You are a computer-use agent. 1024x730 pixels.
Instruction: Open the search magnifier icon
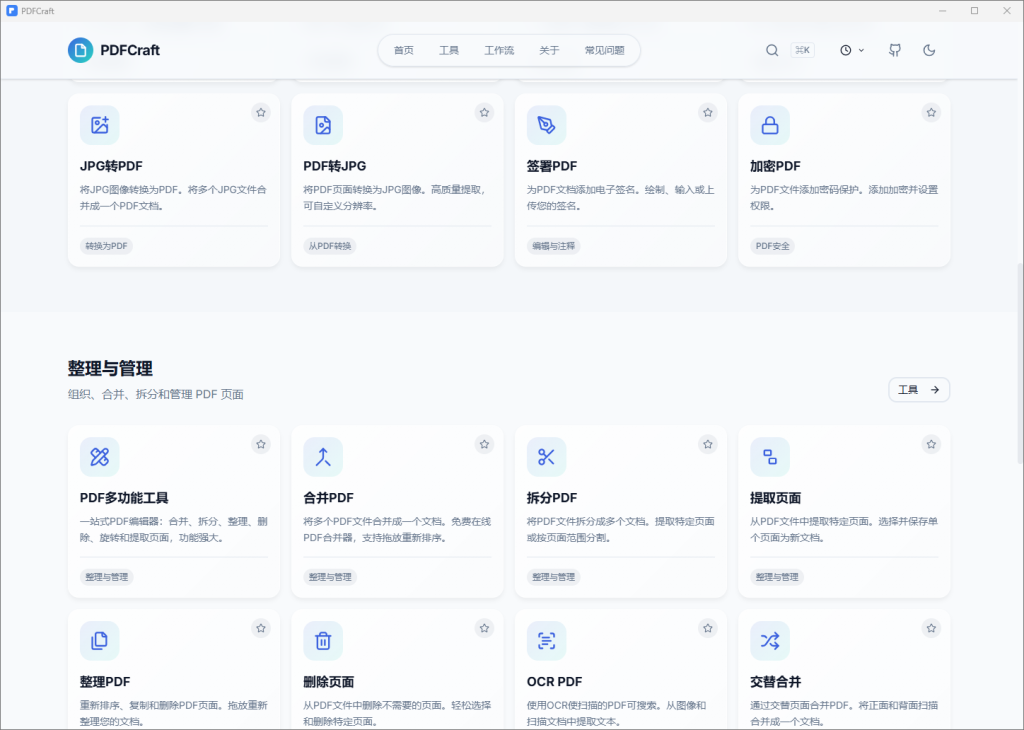click(772, 50)
